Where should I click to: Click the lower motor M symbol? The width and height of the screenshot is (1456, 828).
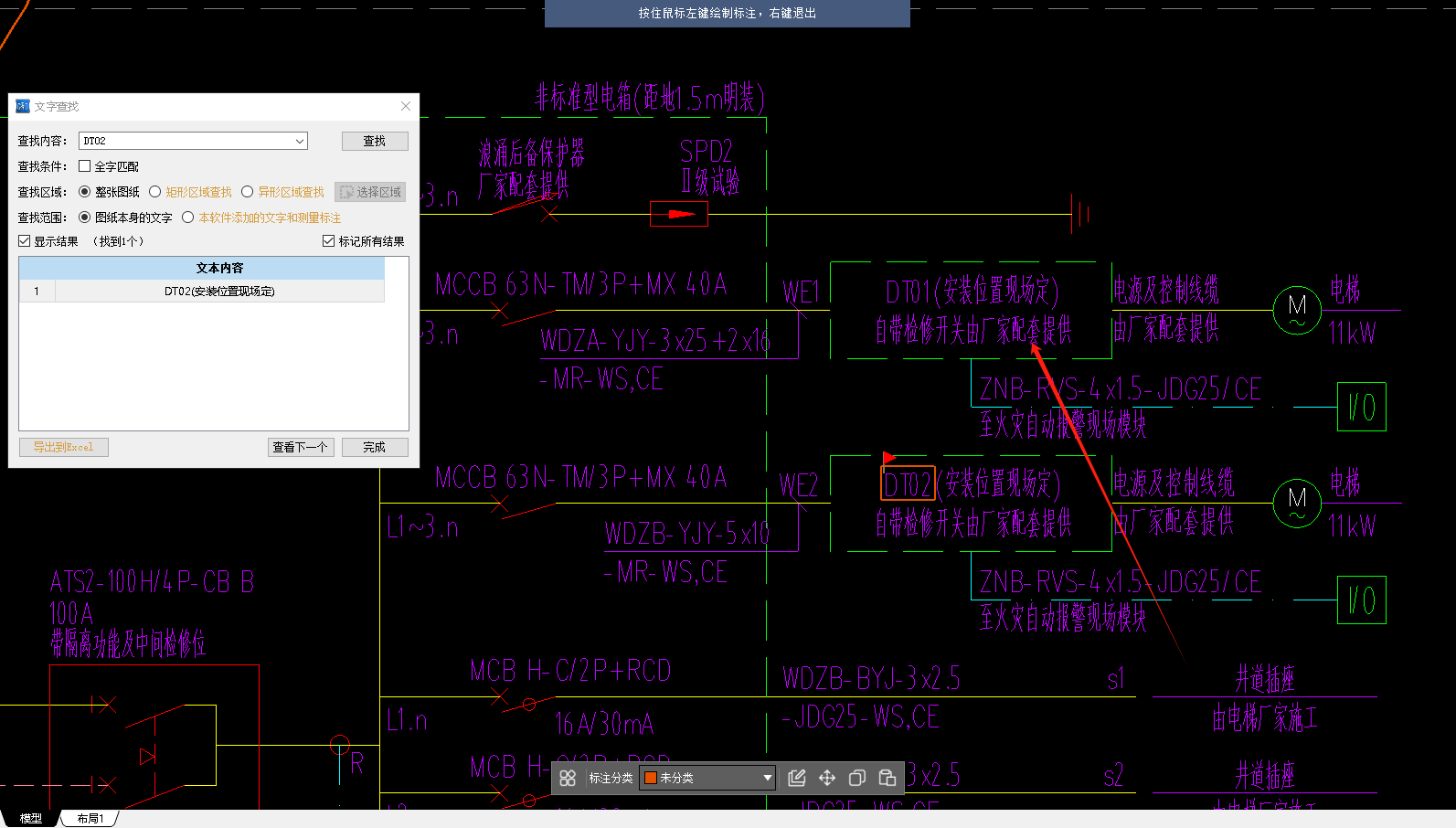pos(1297,503)
